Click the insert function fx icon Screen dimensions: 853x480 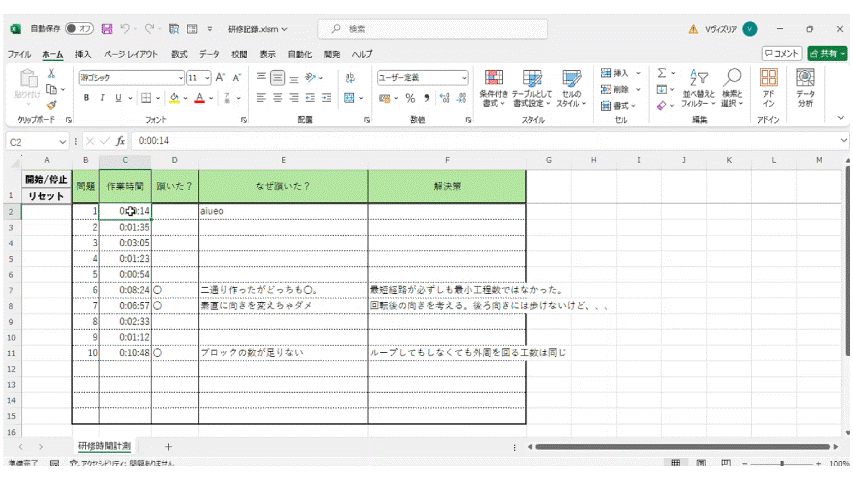pyautogui.click(x=120, y=141)
